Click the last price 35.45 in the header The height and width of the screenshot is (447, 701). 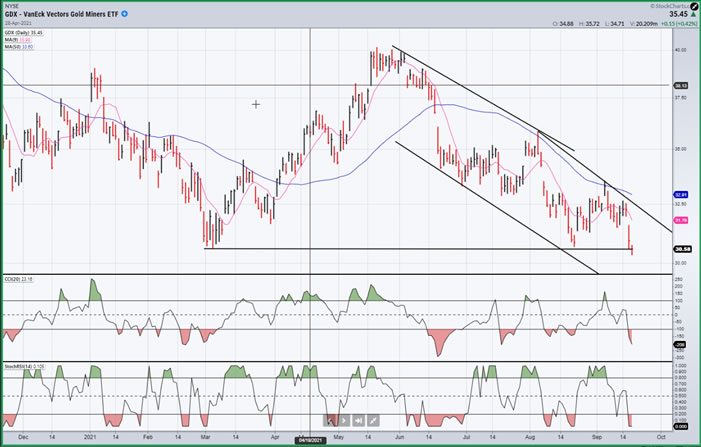coord(678,14)
